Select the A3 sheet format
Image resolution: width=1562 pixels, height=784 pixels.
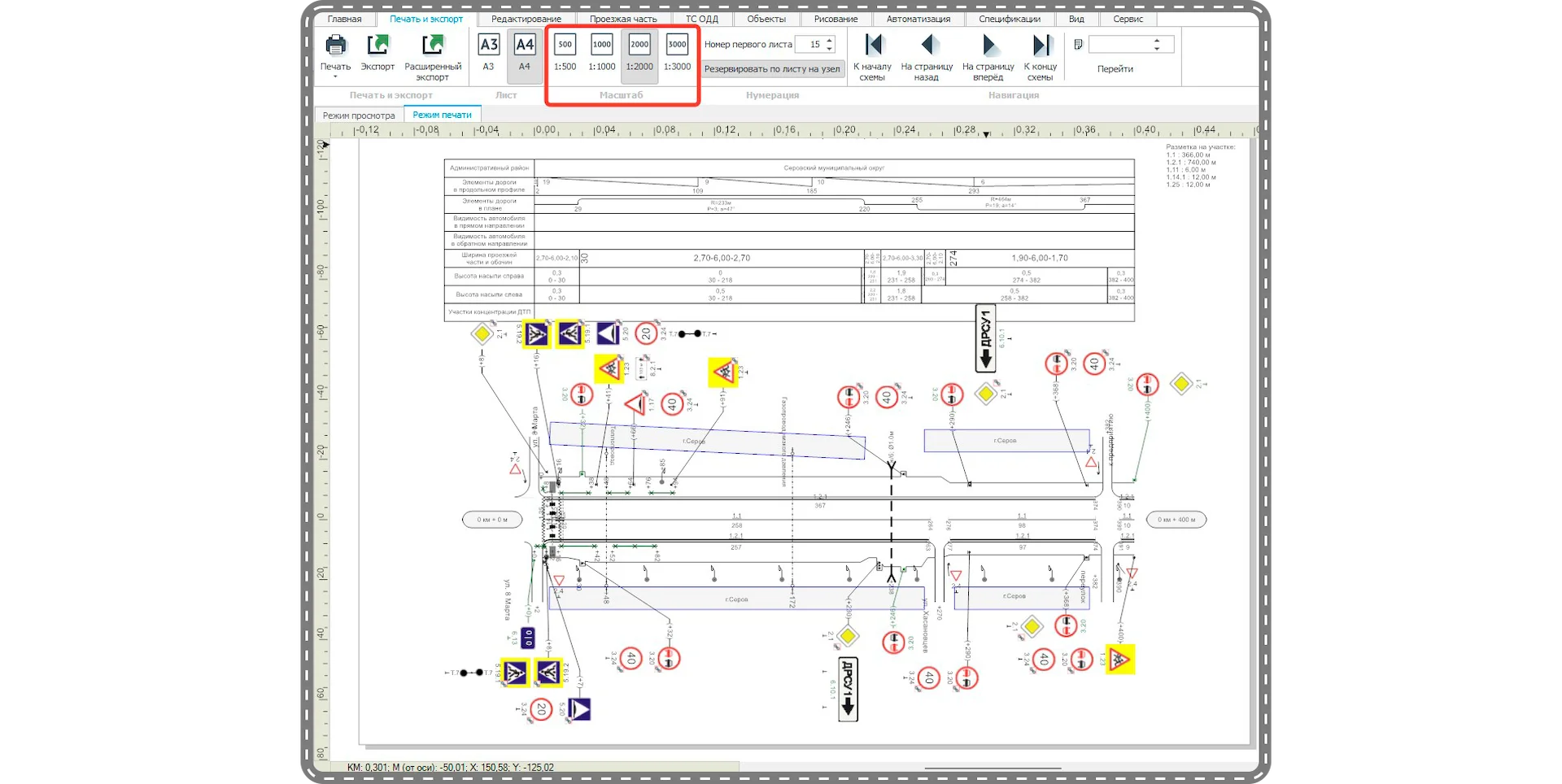pos(488,46)
